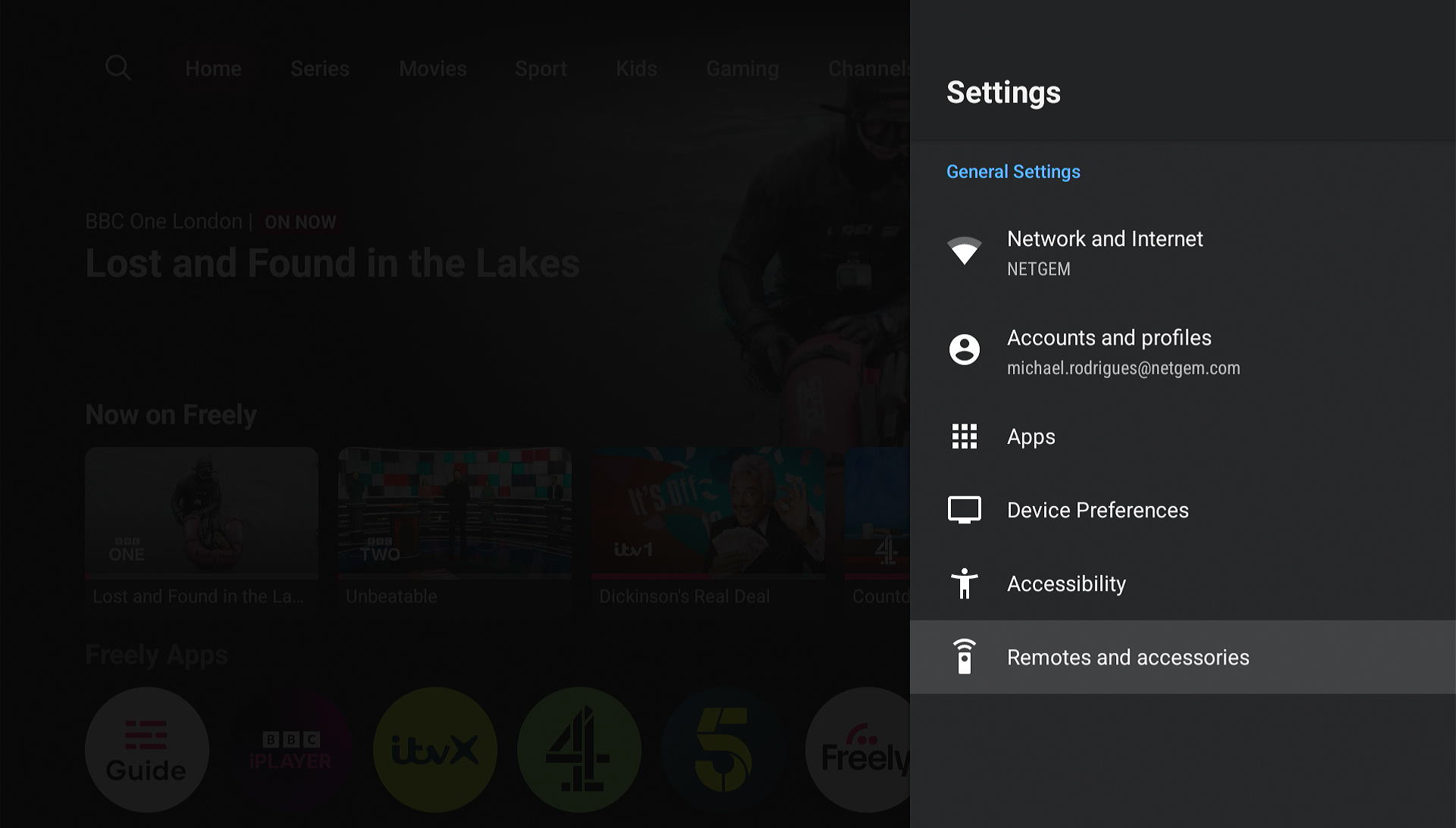Open Network and Internet settings
This screenshot has height=828, width=1456.
click(1183, 253)
